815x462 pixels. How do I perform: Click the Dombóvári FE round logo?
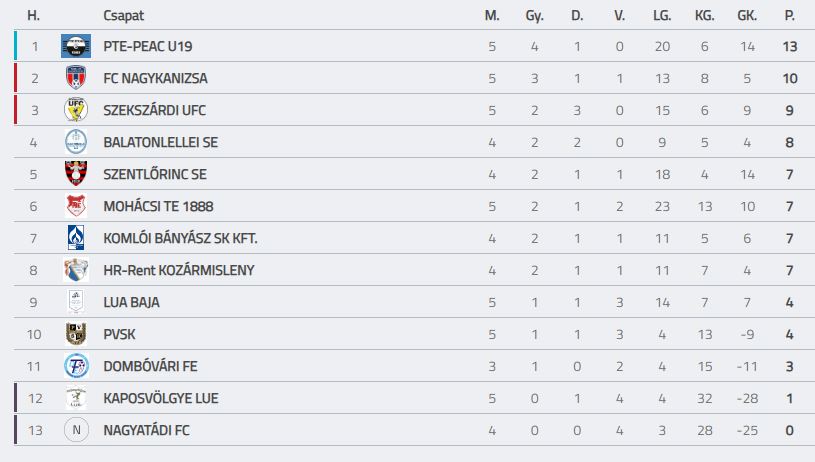76,366
